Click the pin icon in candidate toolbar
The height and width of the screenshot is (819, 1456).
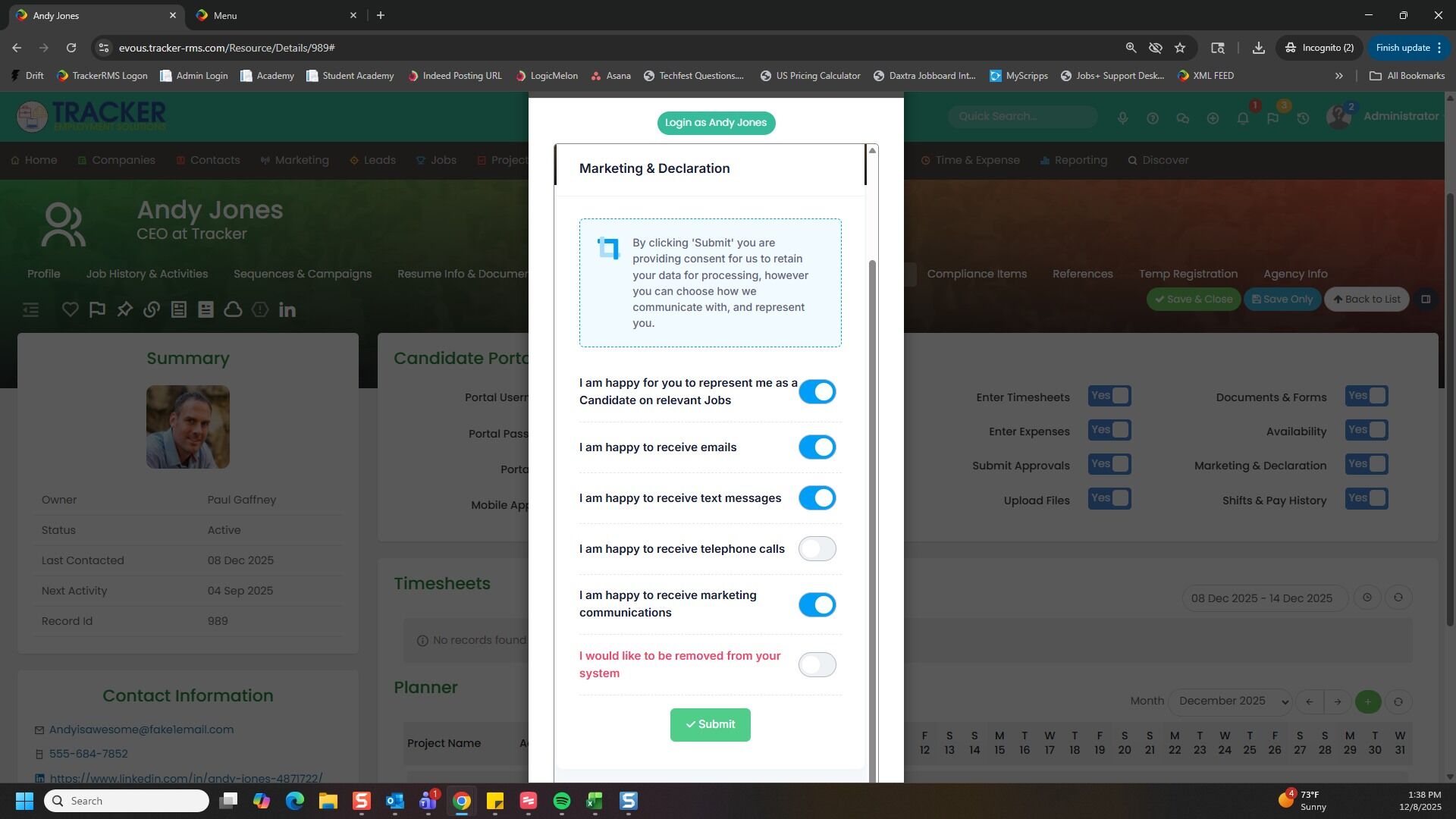click(x=124, y=309)
